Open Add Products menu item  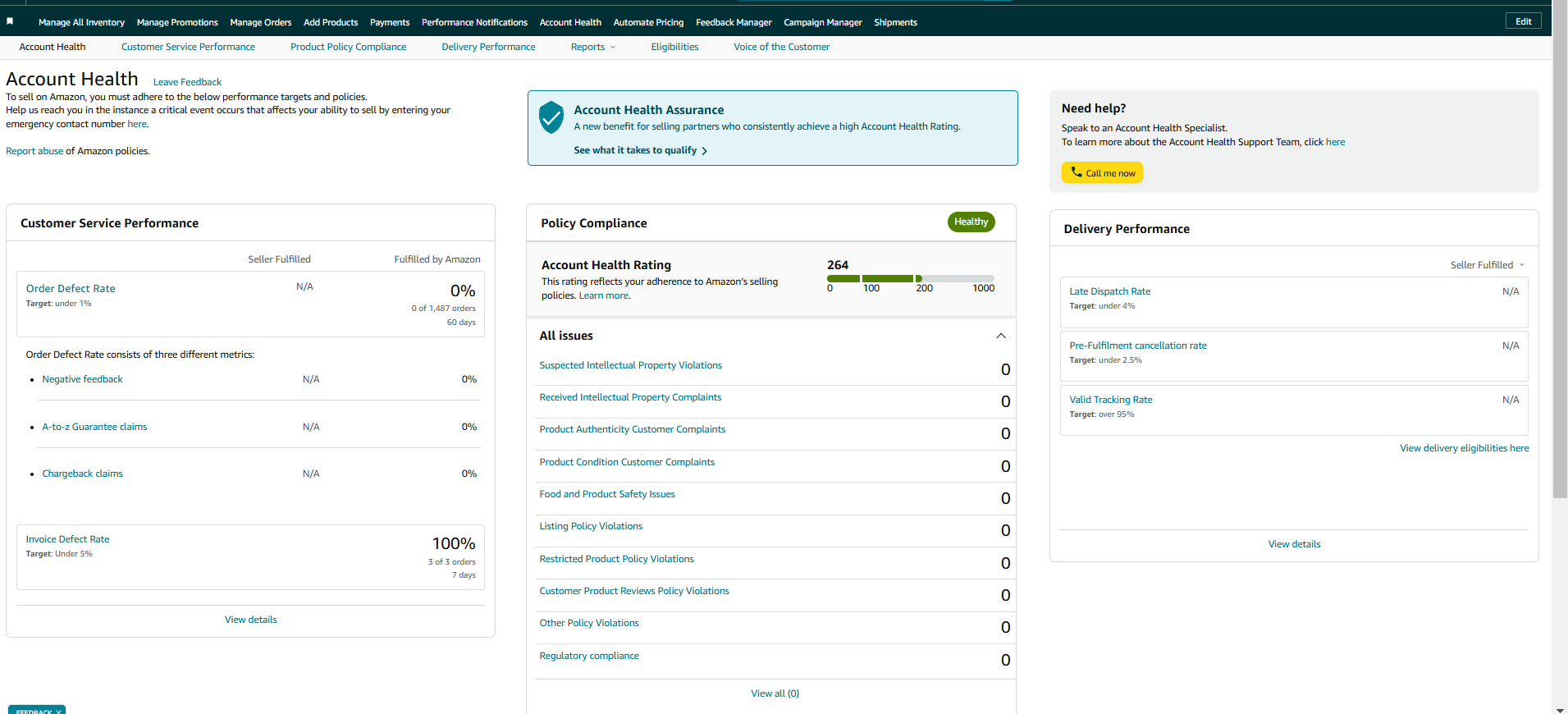tap(331, 22)
